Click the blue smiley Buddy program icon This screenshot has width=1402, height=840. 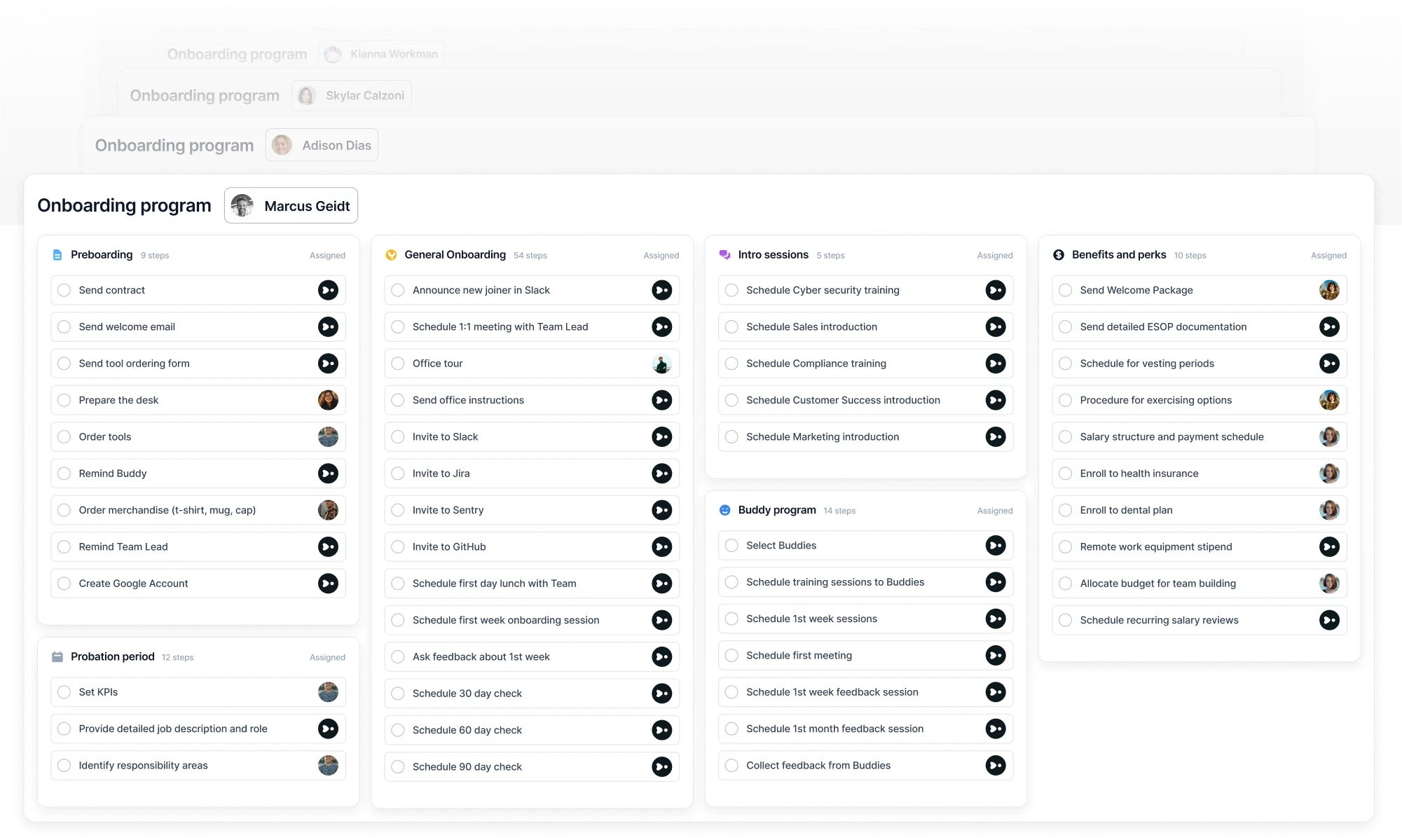click(724, 510)
